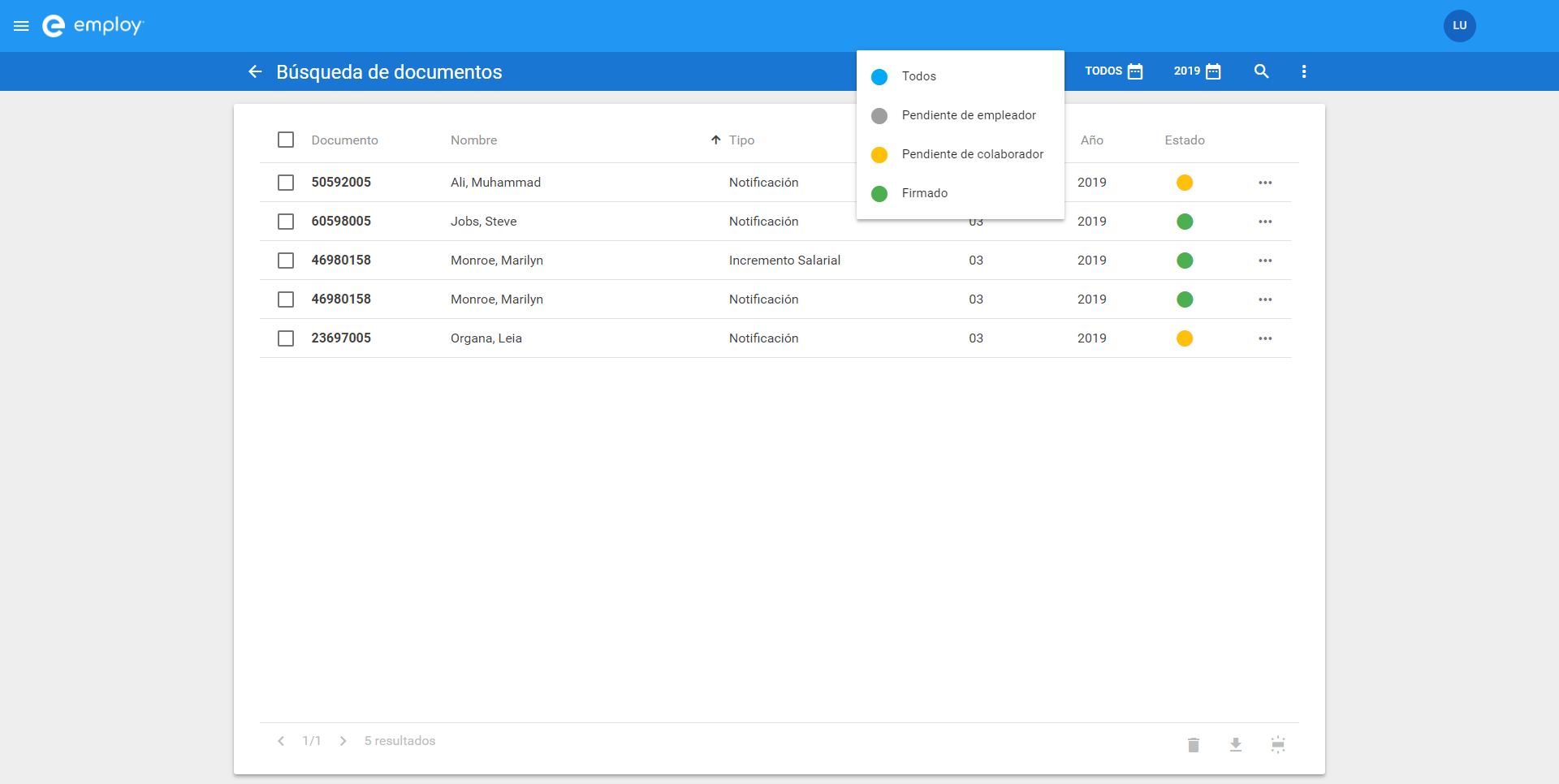This screenshot has height=784, width=1559.
Task: Go back using the arrow beside Búsqueda de documentos
Action: [x=255, y=71]
